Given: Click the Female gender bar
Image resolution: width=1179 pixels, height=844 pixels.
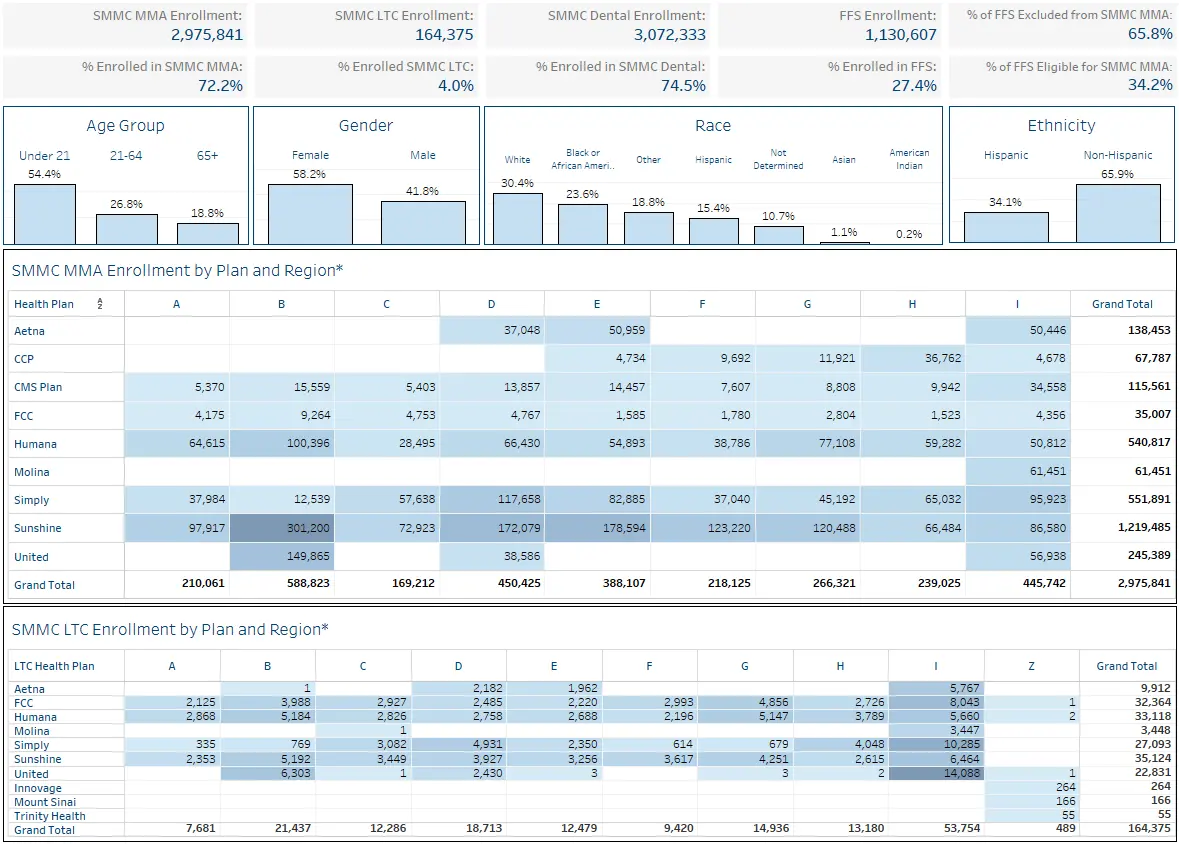Looking at the screenshot, I should click(x=311, y=214).
